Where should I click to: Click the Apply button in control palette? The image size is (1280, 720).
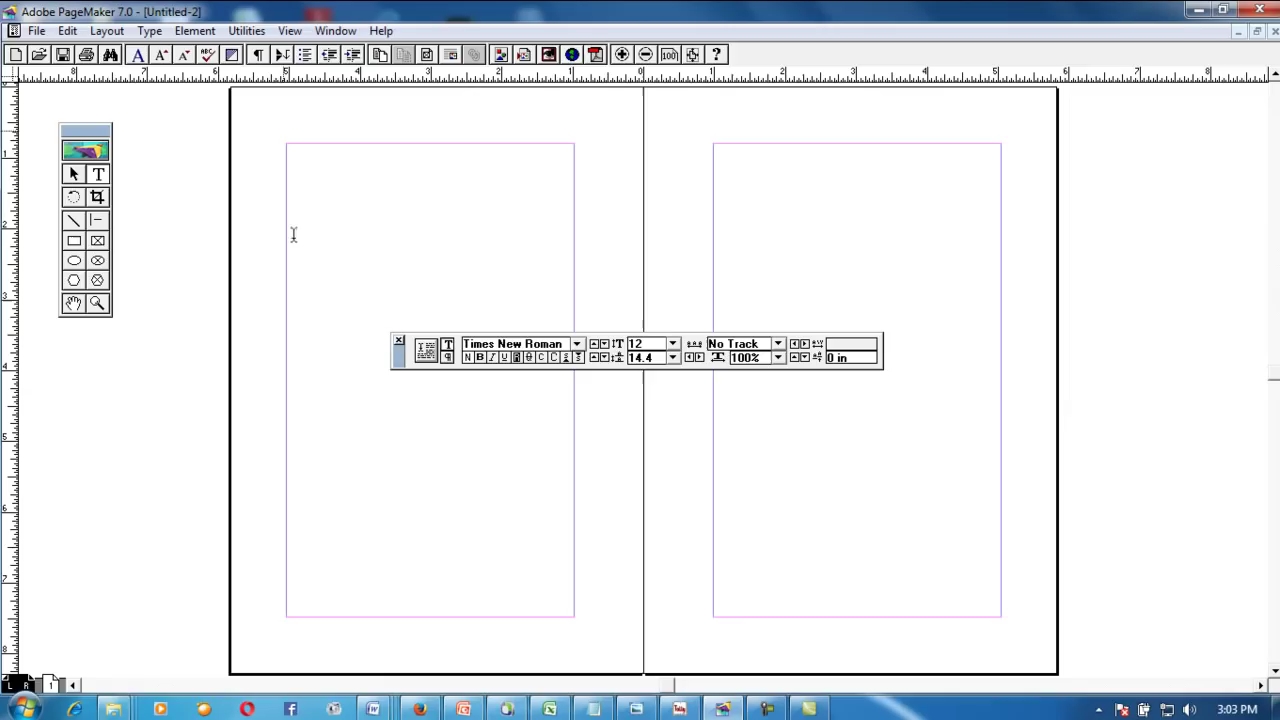click(x=427, y=350)
